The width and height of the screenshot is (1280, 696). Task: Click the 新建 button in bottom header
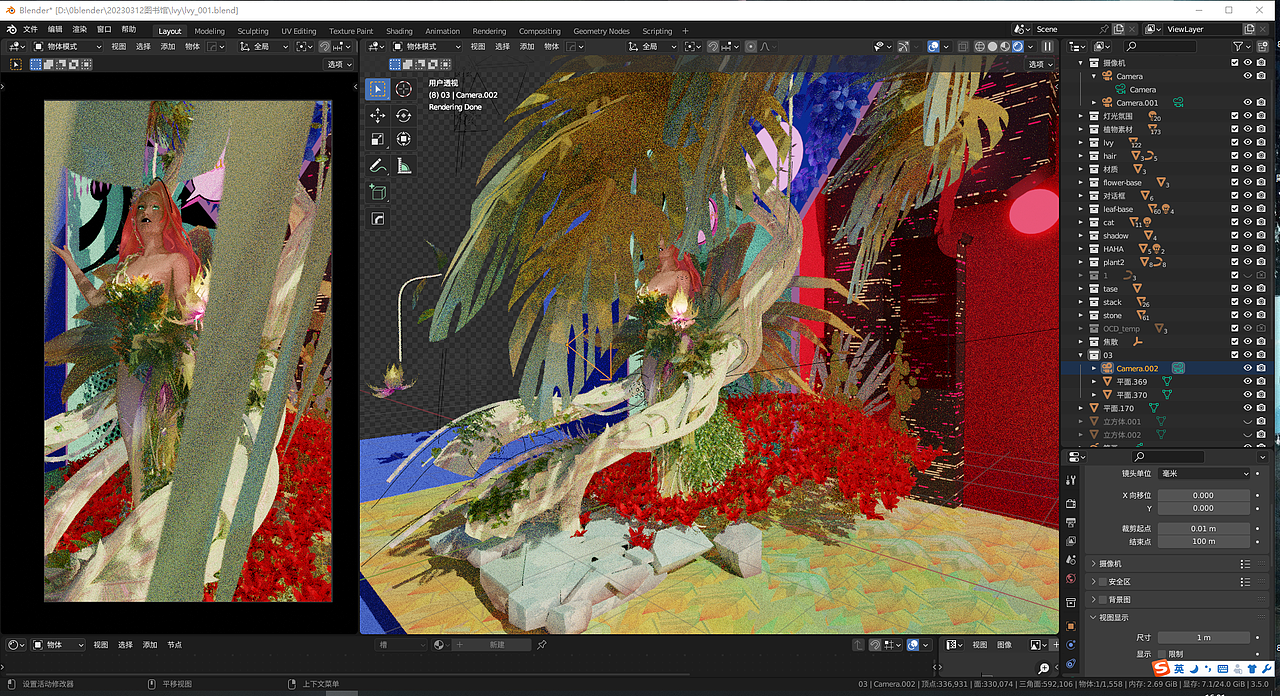point(491,645)
